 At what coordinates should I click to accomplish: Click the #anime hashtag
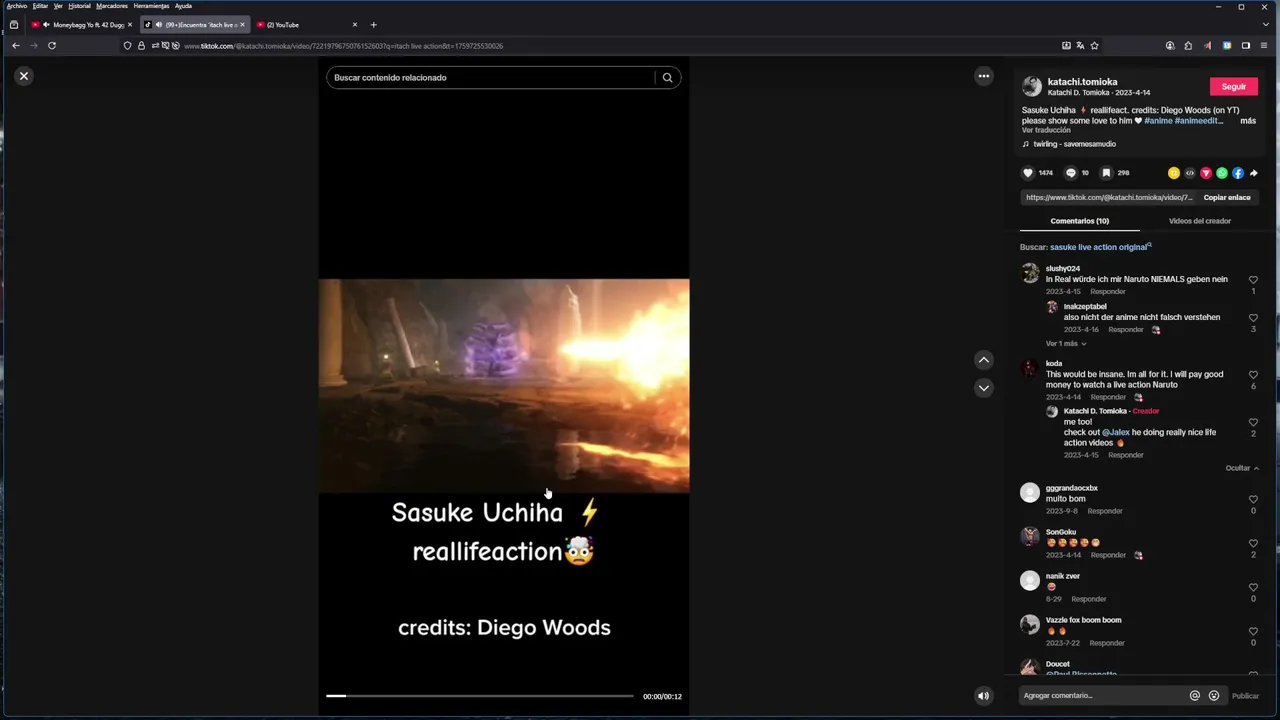coord(1158,121)
